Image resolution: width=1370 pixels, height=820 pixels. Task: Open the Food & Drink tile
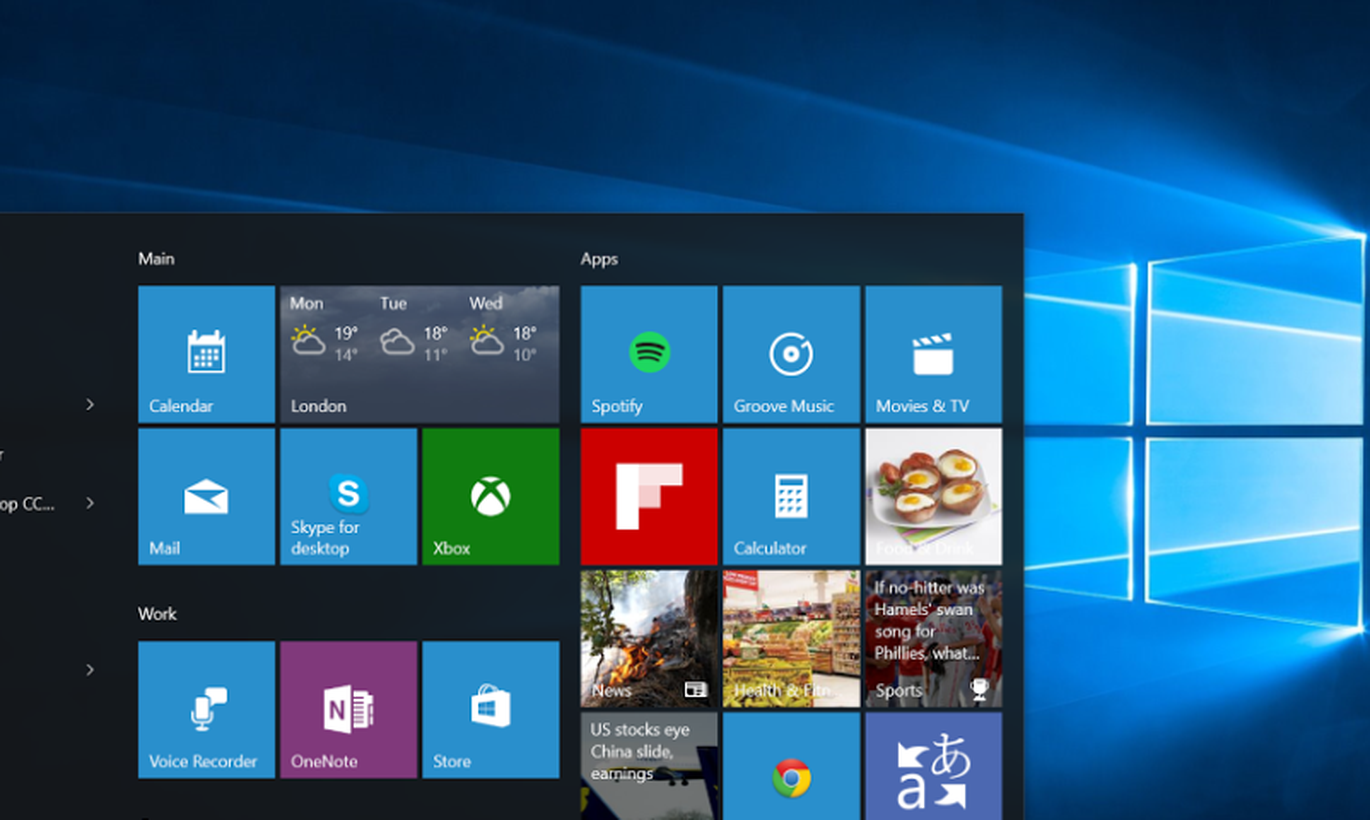click(x=933, y=496)
